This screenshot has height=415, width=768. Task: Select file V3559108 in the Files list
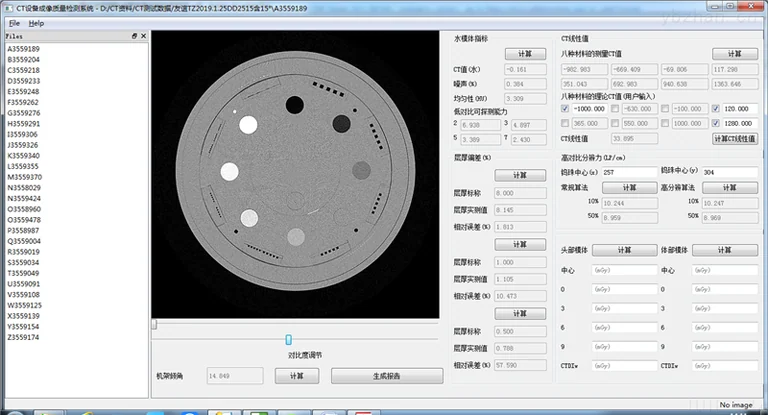[24, 295]
